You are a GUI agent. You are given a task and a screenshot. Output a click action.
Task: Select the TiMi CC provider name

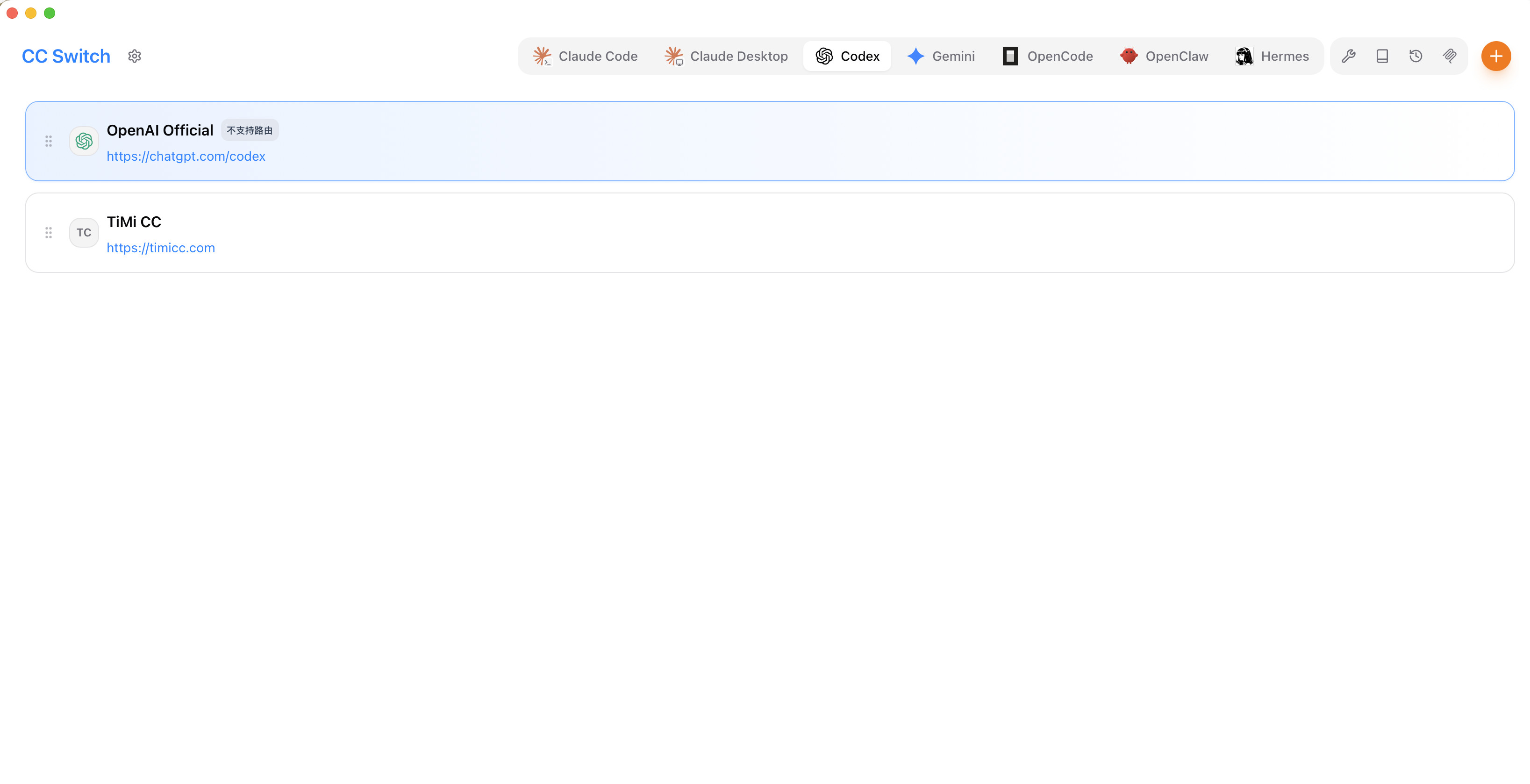click(134, 221)
